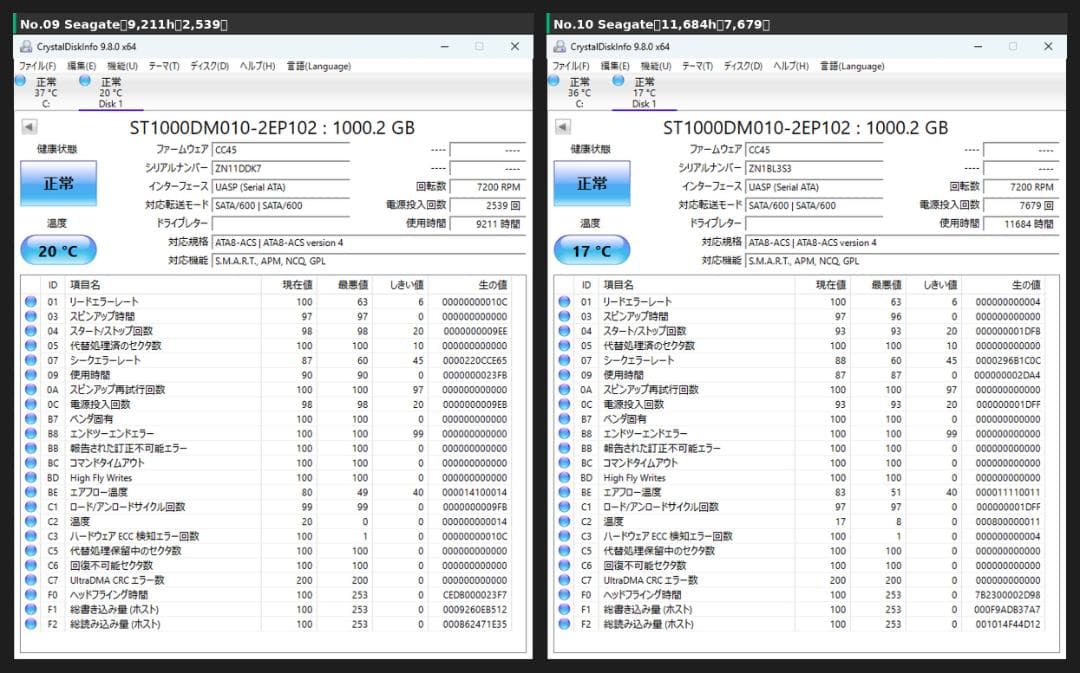The image size is (1080, 673).
Task: Click serial number field ZN11DDK7
Action: tap(281, 168)
